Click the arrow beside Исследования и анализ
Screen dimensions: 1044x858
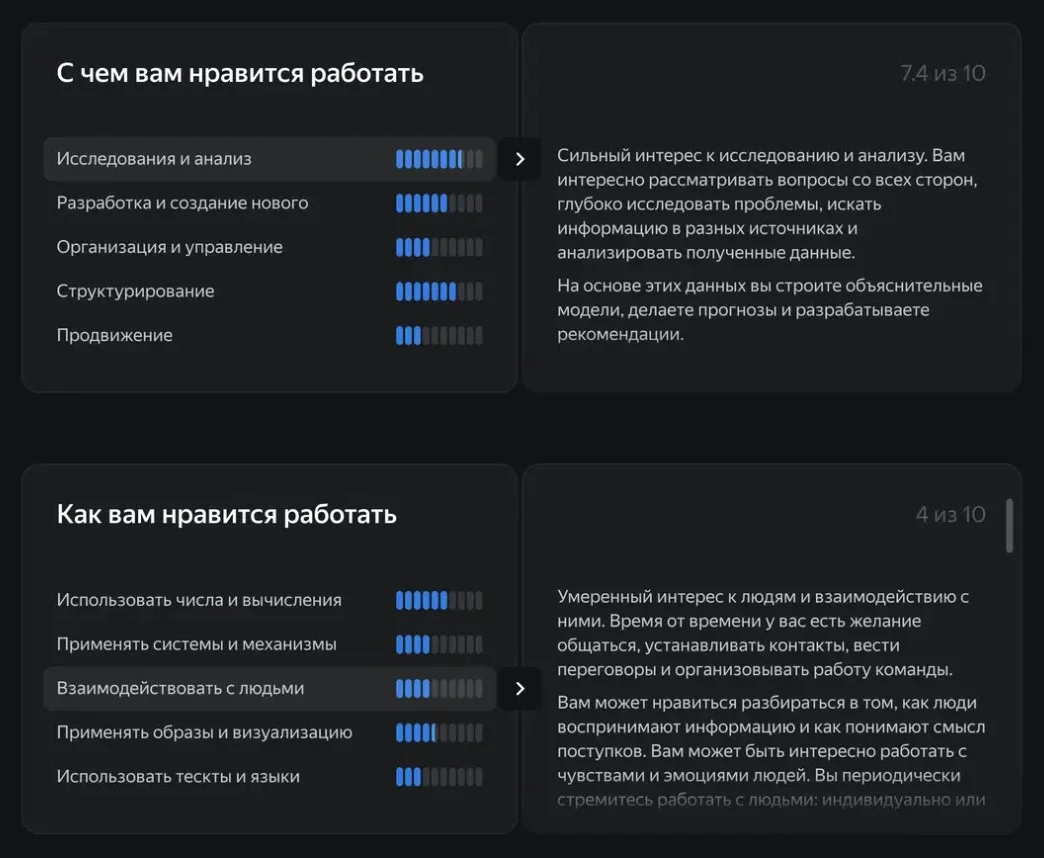(x=519, y=159)
